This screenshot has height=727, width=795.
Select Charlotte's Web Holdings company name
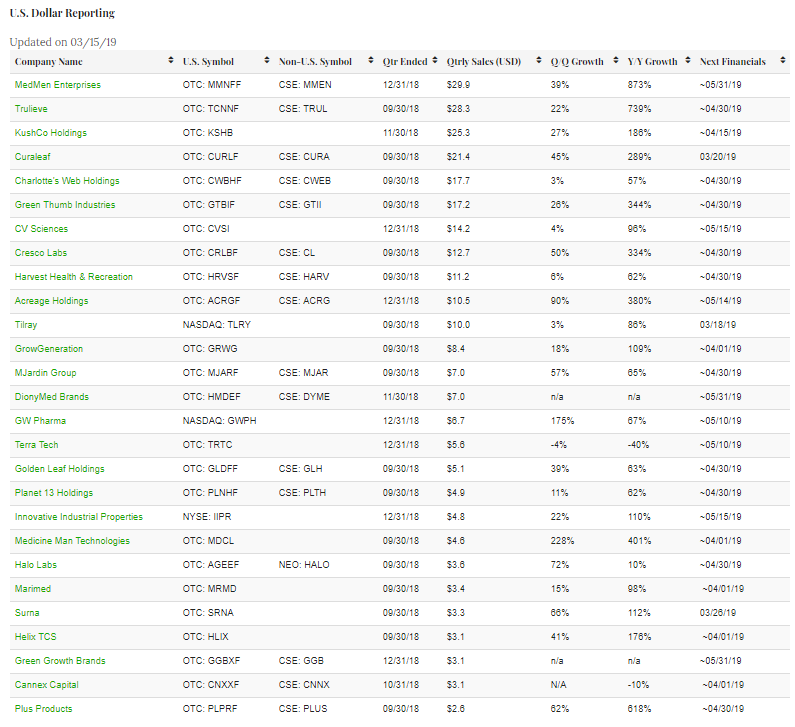[67, 181]
